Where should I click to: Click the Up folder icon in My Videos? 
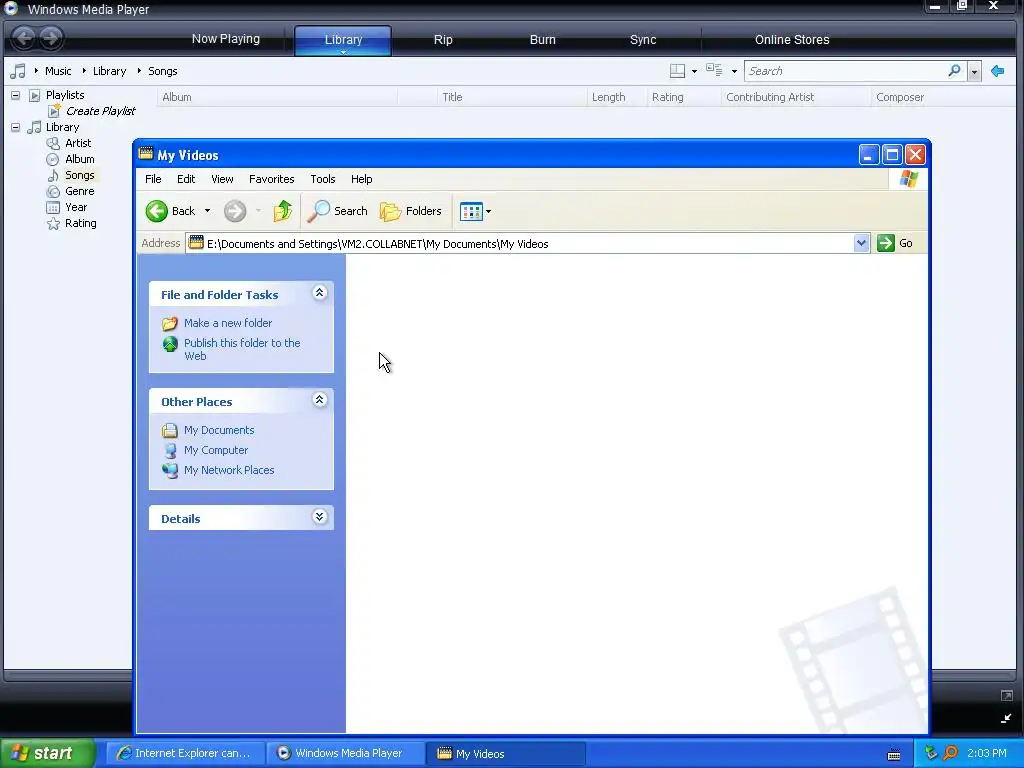point(282,211)
